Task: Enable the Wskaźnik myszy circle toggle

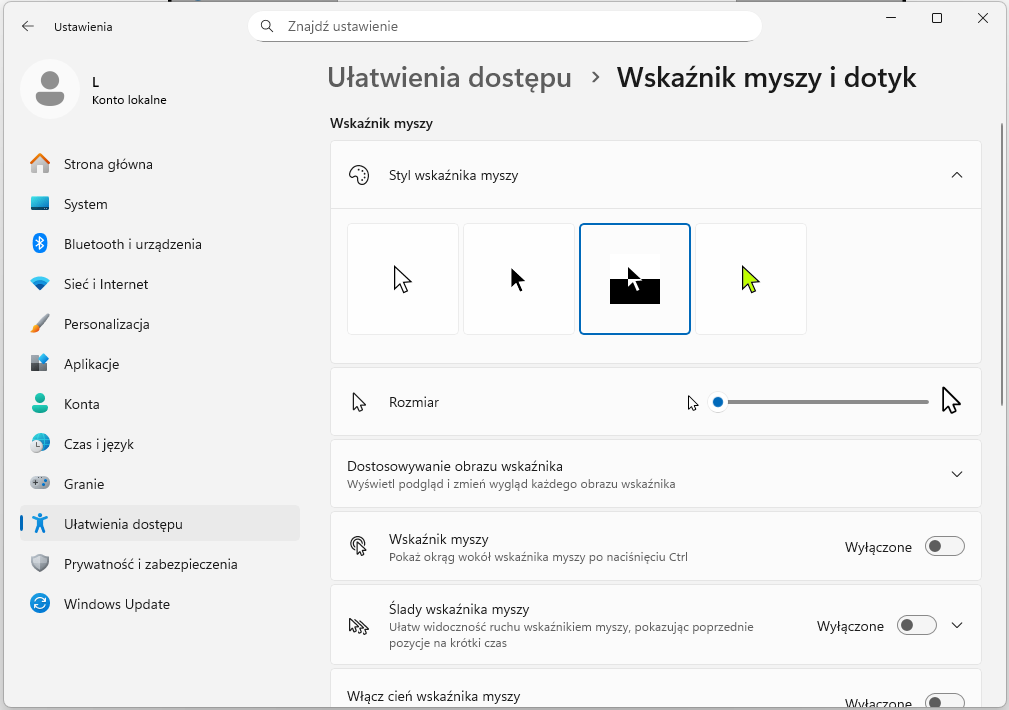Action: [944, 546]
